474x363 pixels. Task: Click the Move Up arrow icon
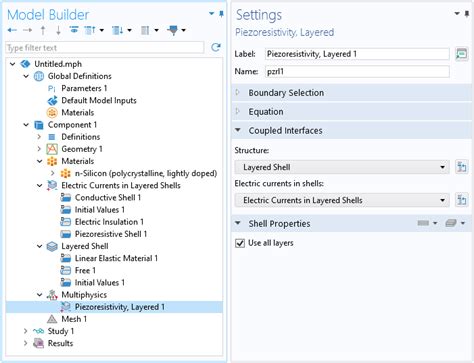coord(43,30)
